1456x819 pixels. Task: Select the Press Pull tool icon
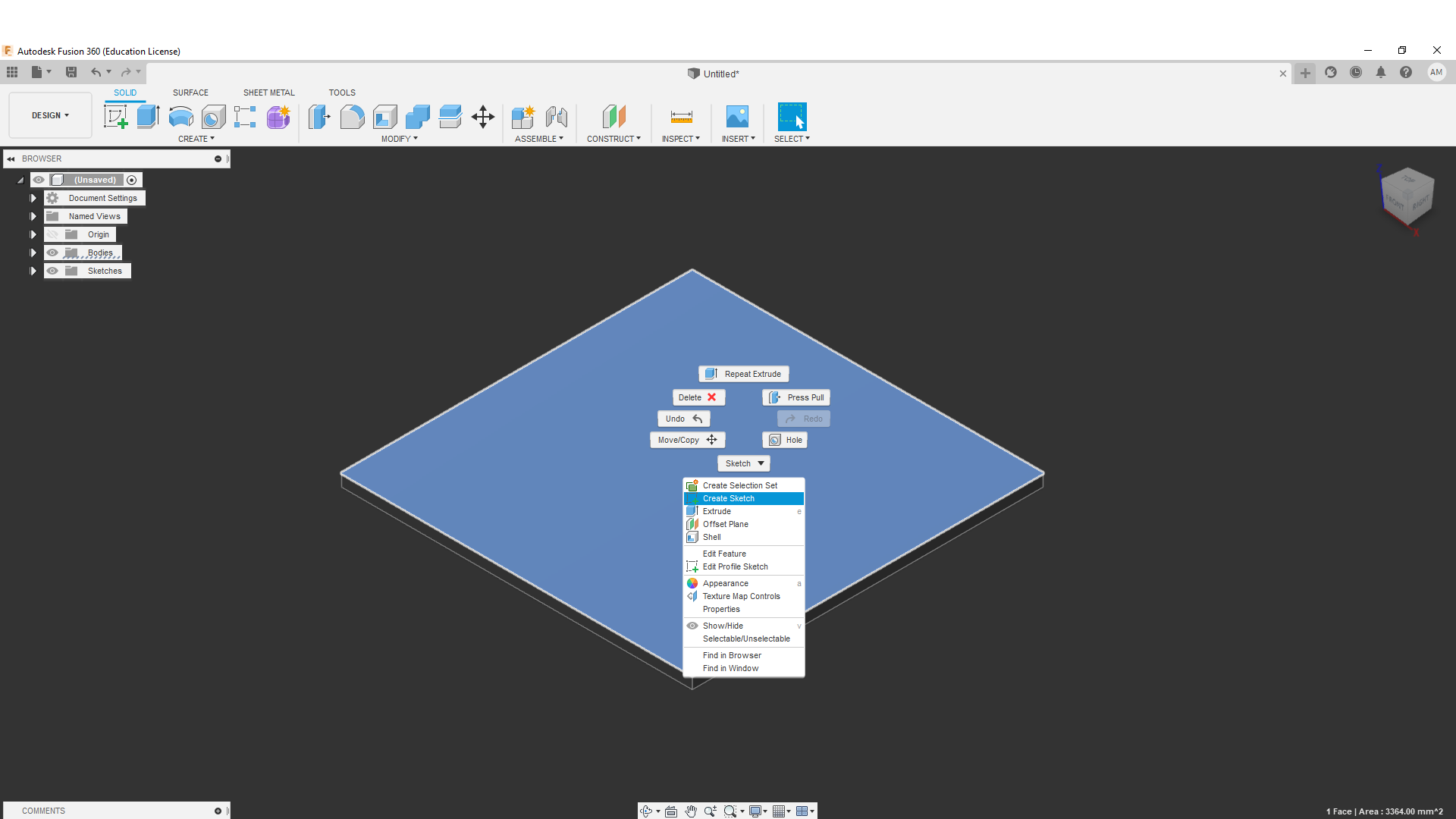[x=774, y=397]
